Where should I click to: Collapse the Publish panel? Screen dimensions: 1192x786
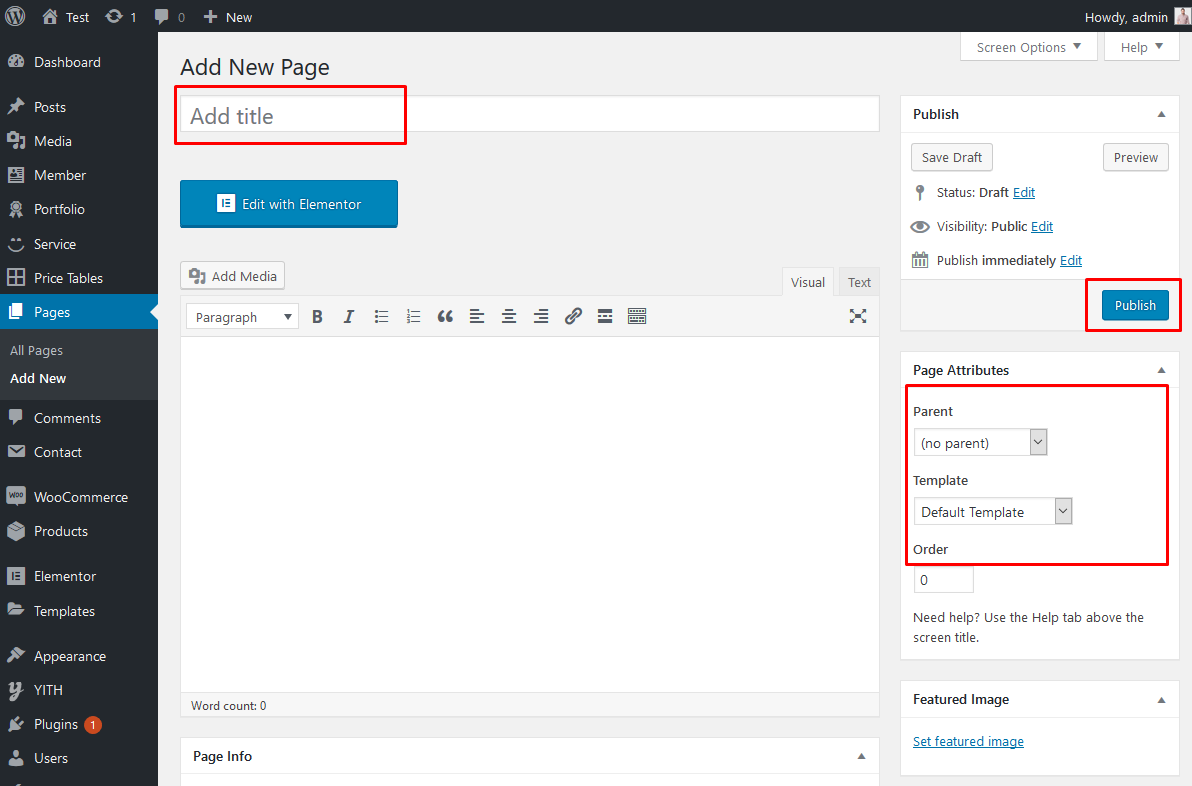pyautogui.click(x=1161, y=115)
